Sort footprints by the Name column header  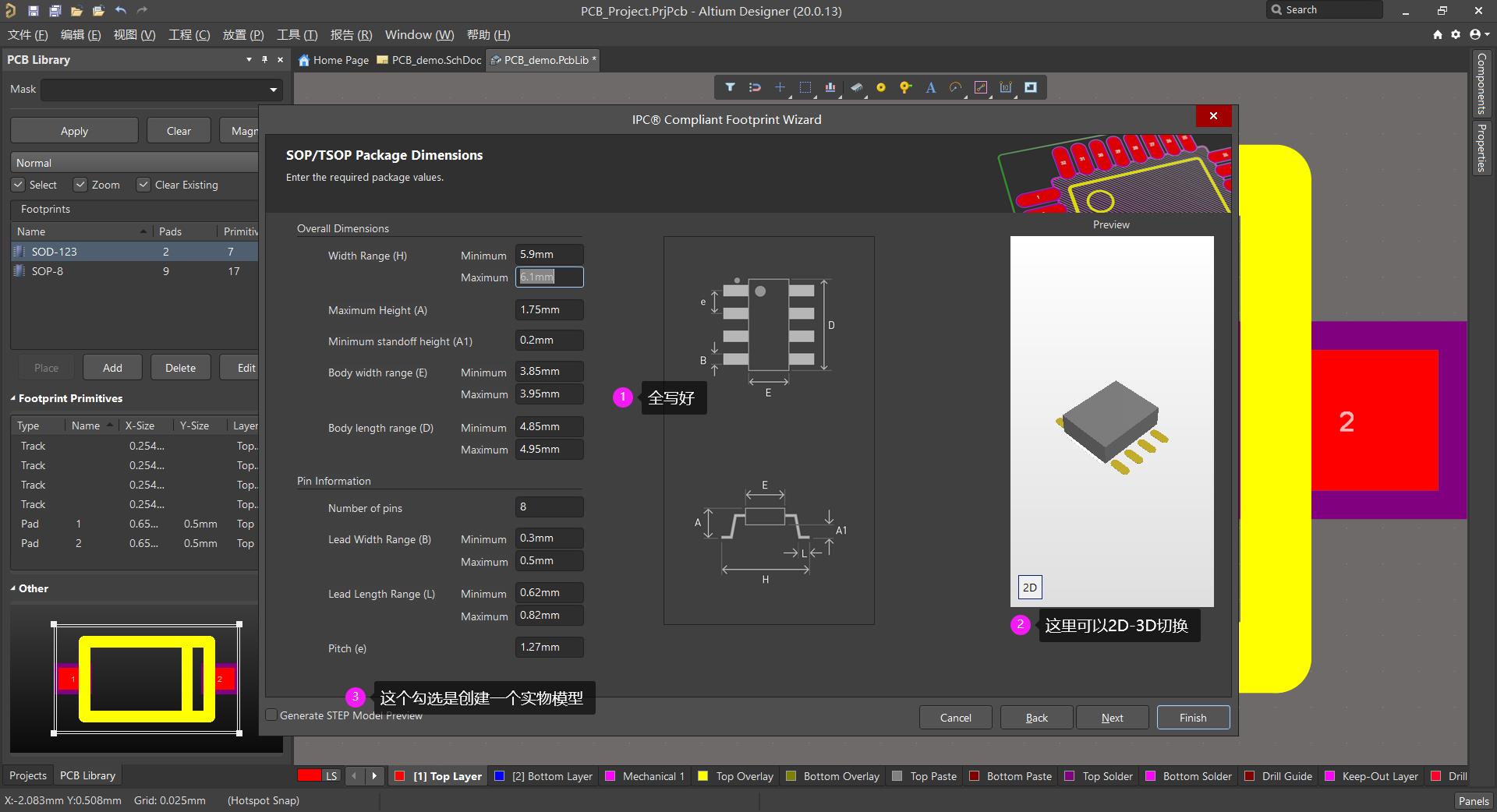pyautogui.click(x=81, y=231)
